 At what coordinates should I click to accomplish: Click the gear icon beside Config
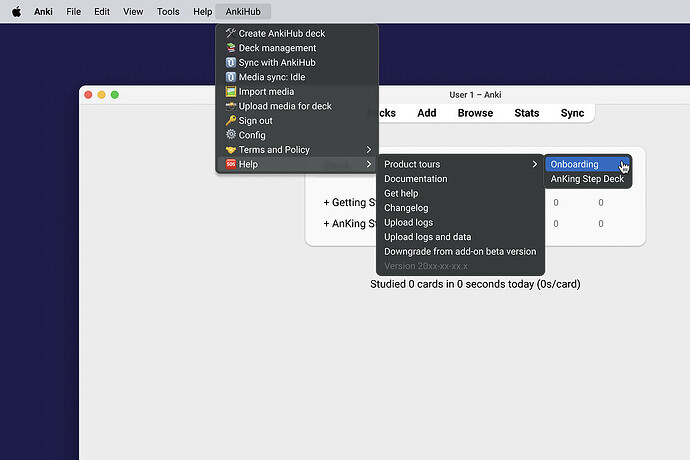(231, 135)
